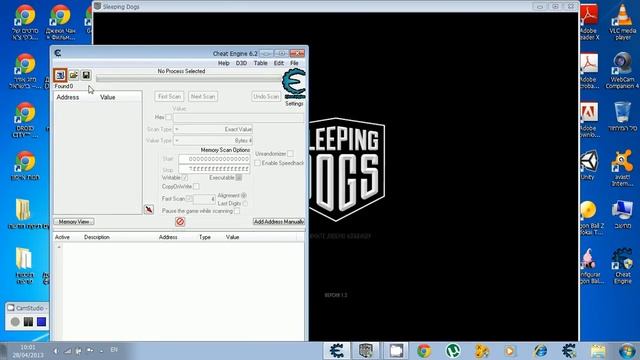Open the My Computer desktop icon

[622, 215]
